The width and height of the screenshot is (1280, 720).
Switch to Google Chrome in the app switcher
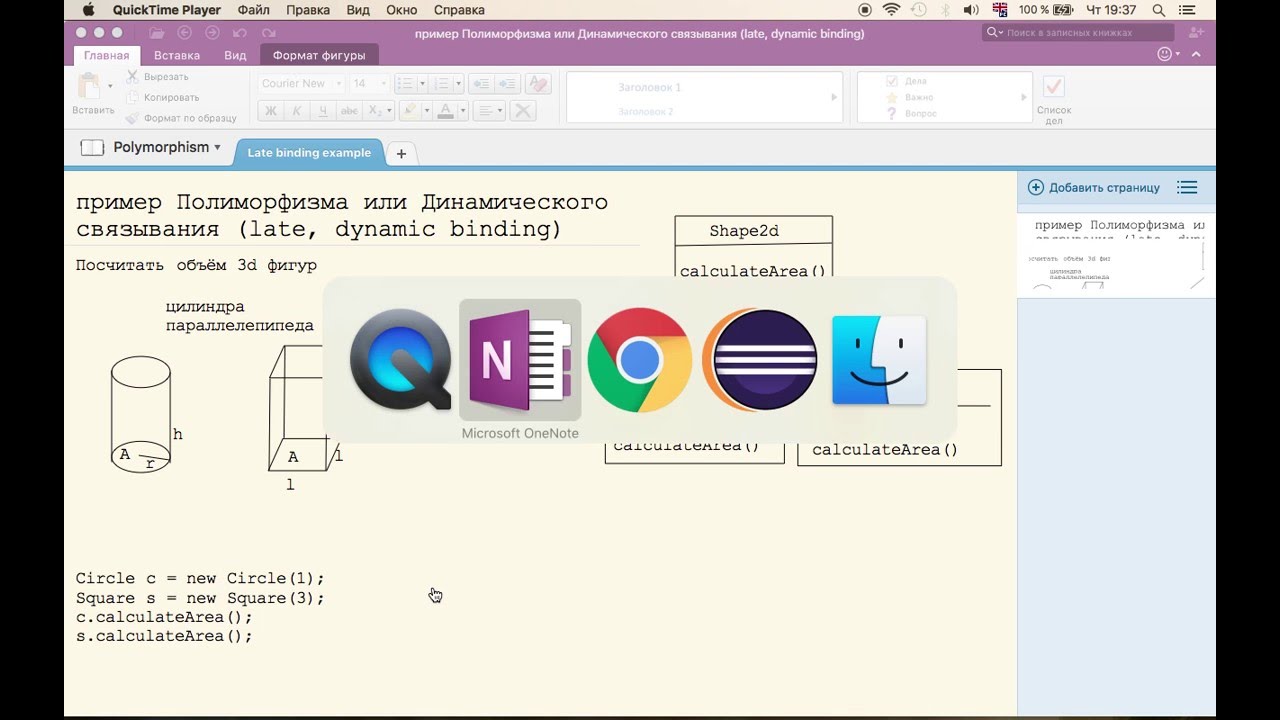click(x=640, y=360)
